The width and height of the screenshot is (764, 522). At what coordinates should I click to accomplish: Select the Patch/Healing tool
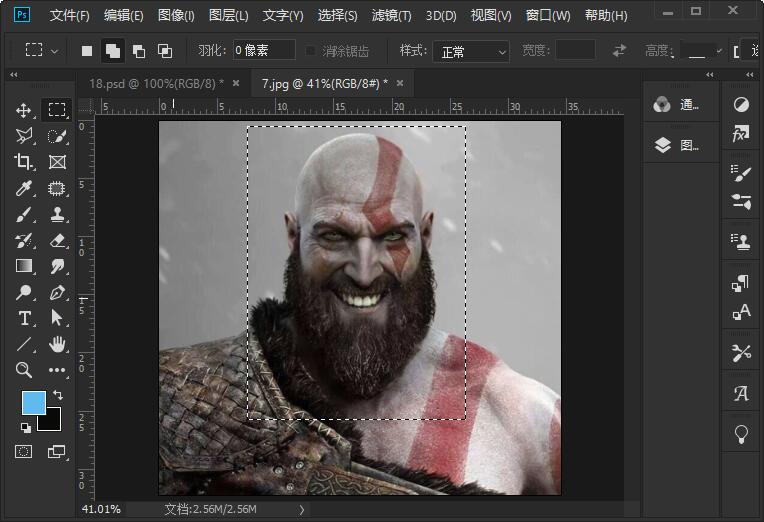tap(57, 188)
